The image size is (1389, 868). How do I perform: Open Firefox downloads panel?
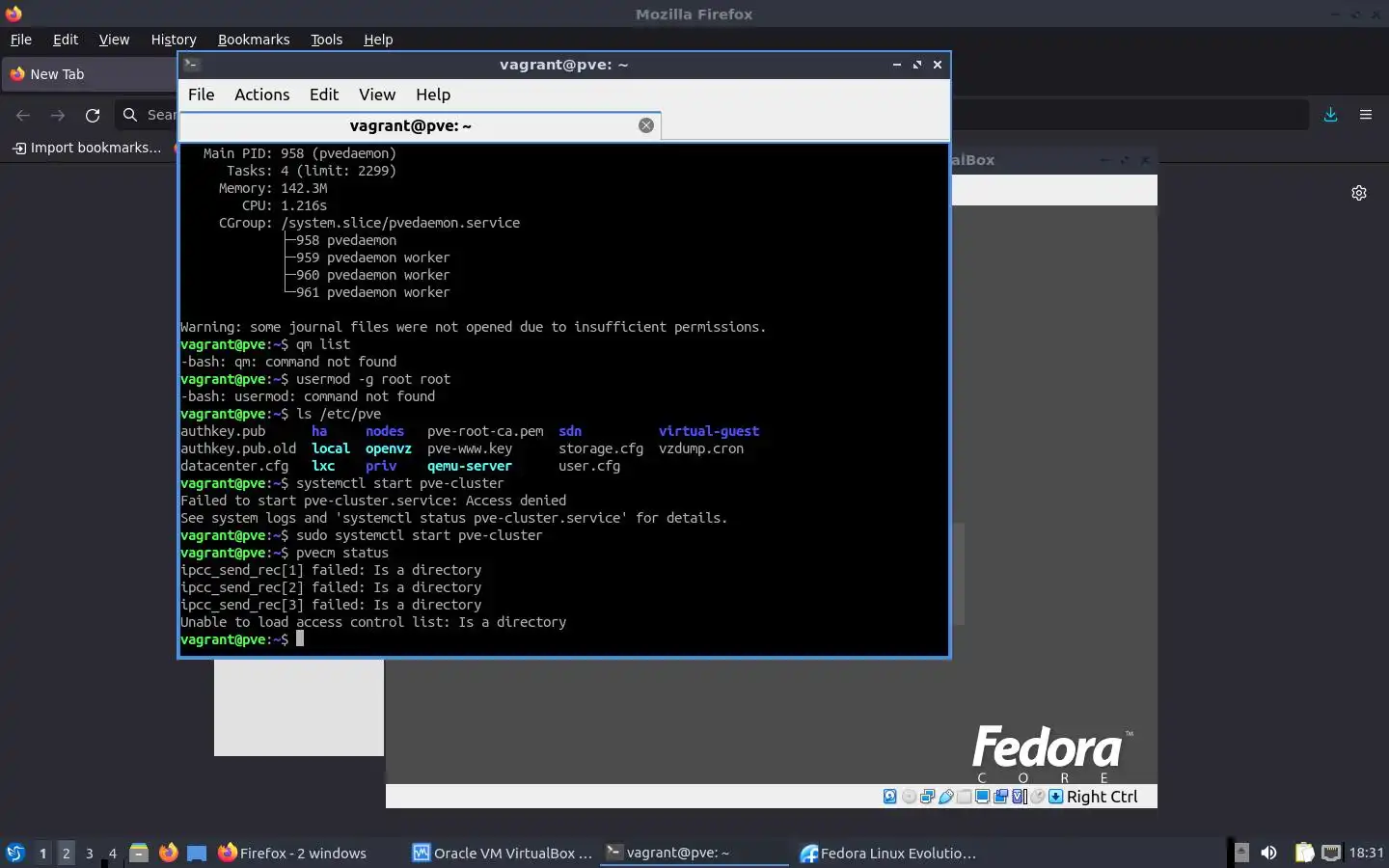[x=1331, y=115]
